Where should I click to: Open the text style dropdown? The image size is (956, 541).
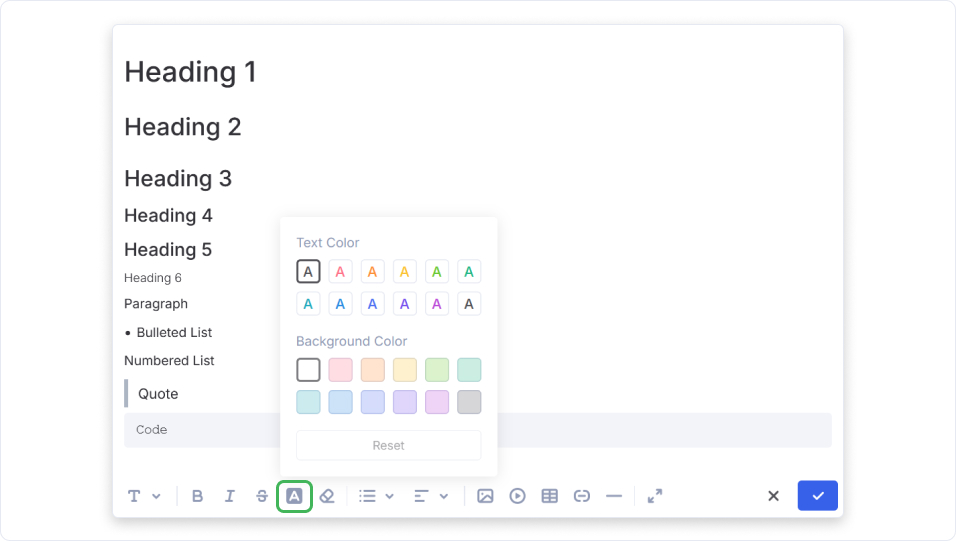tap(143, 496)
